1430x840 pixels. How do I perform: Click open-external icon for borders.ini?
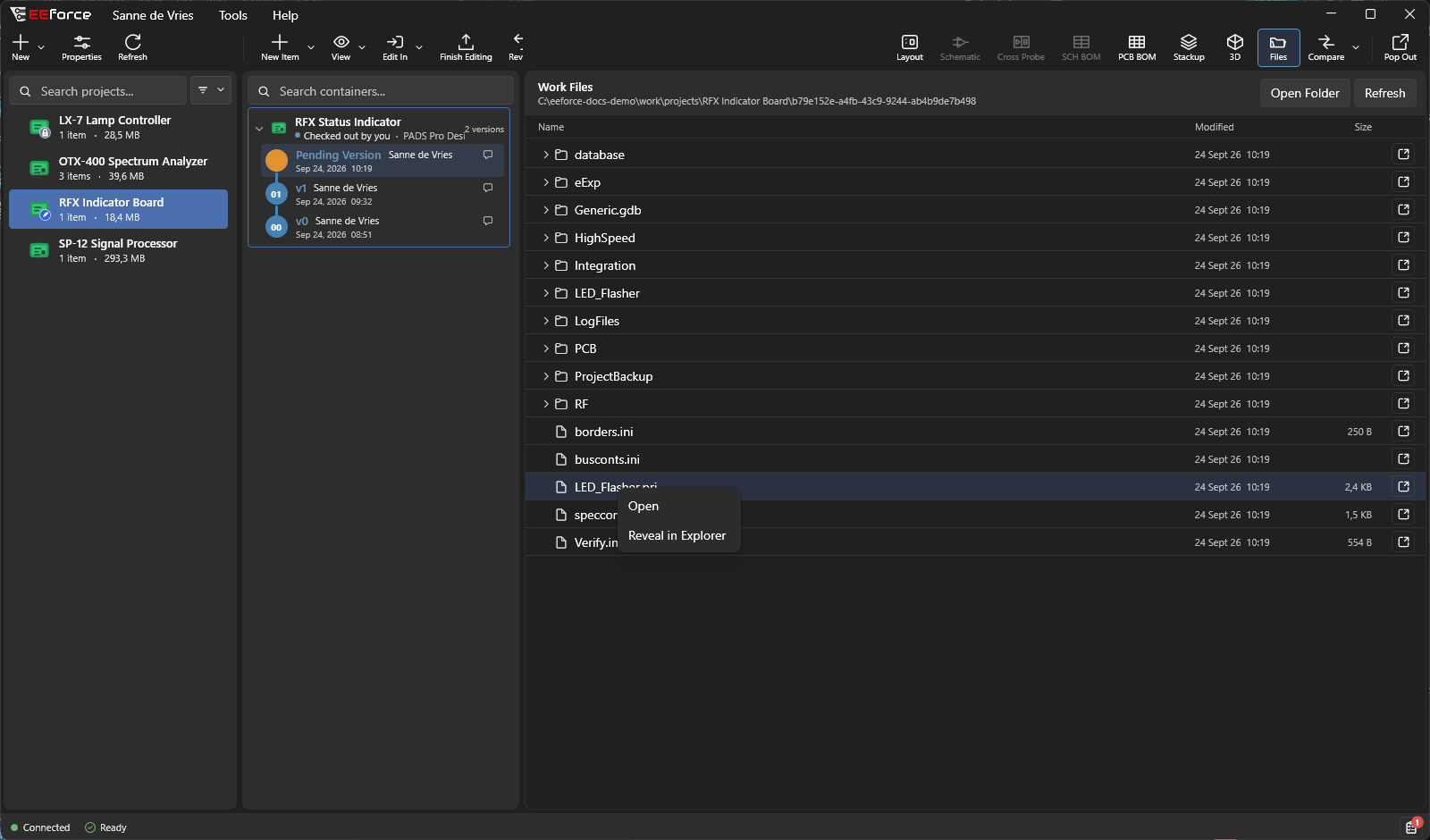click(x=1403, y=432)
